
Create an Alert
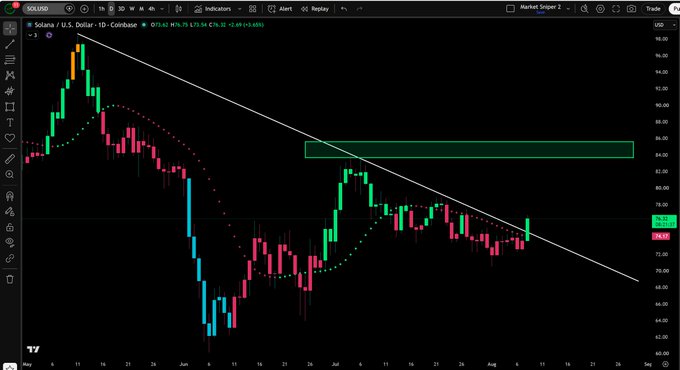tap(280, 9)
